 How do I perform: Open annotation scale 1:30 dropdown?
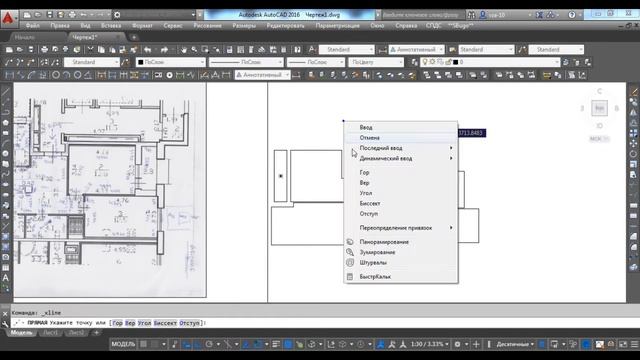click(430, 344)
